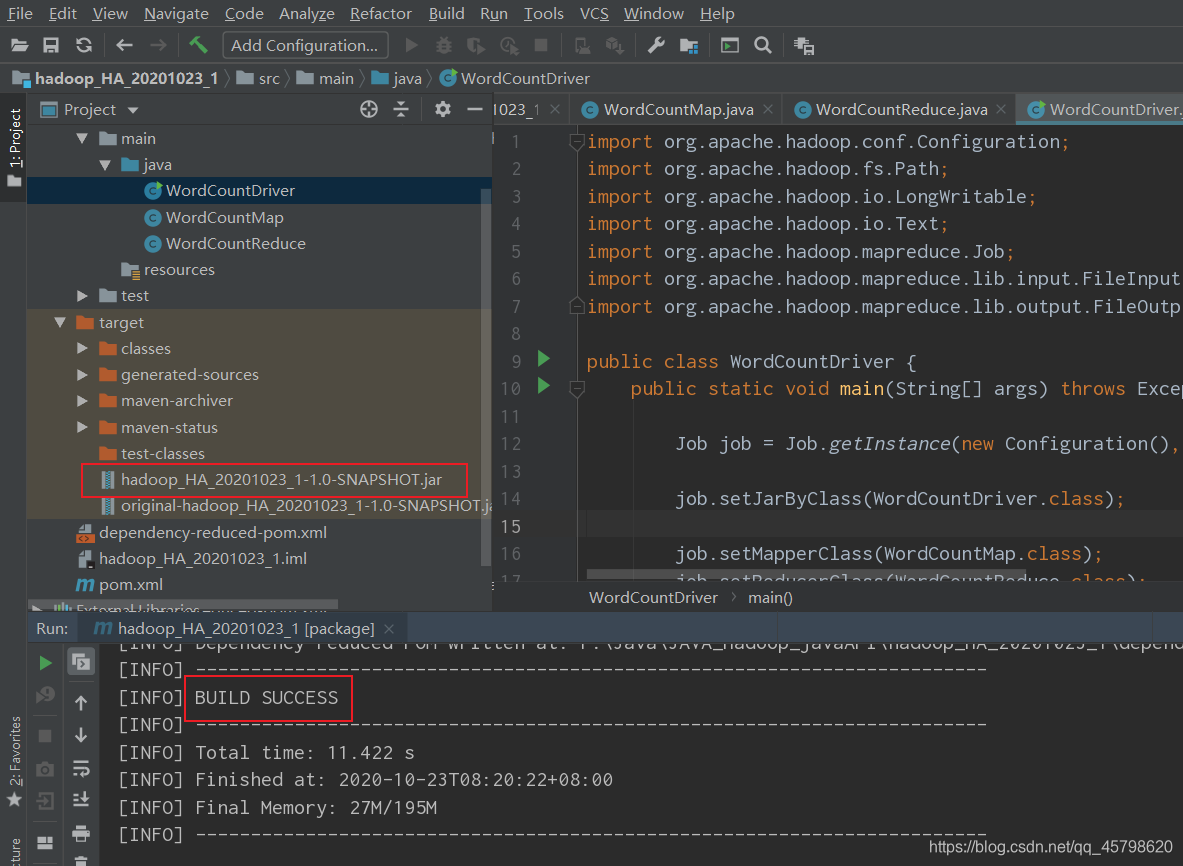Switch to the WordCountReduce.java tab

pos(901,110)
